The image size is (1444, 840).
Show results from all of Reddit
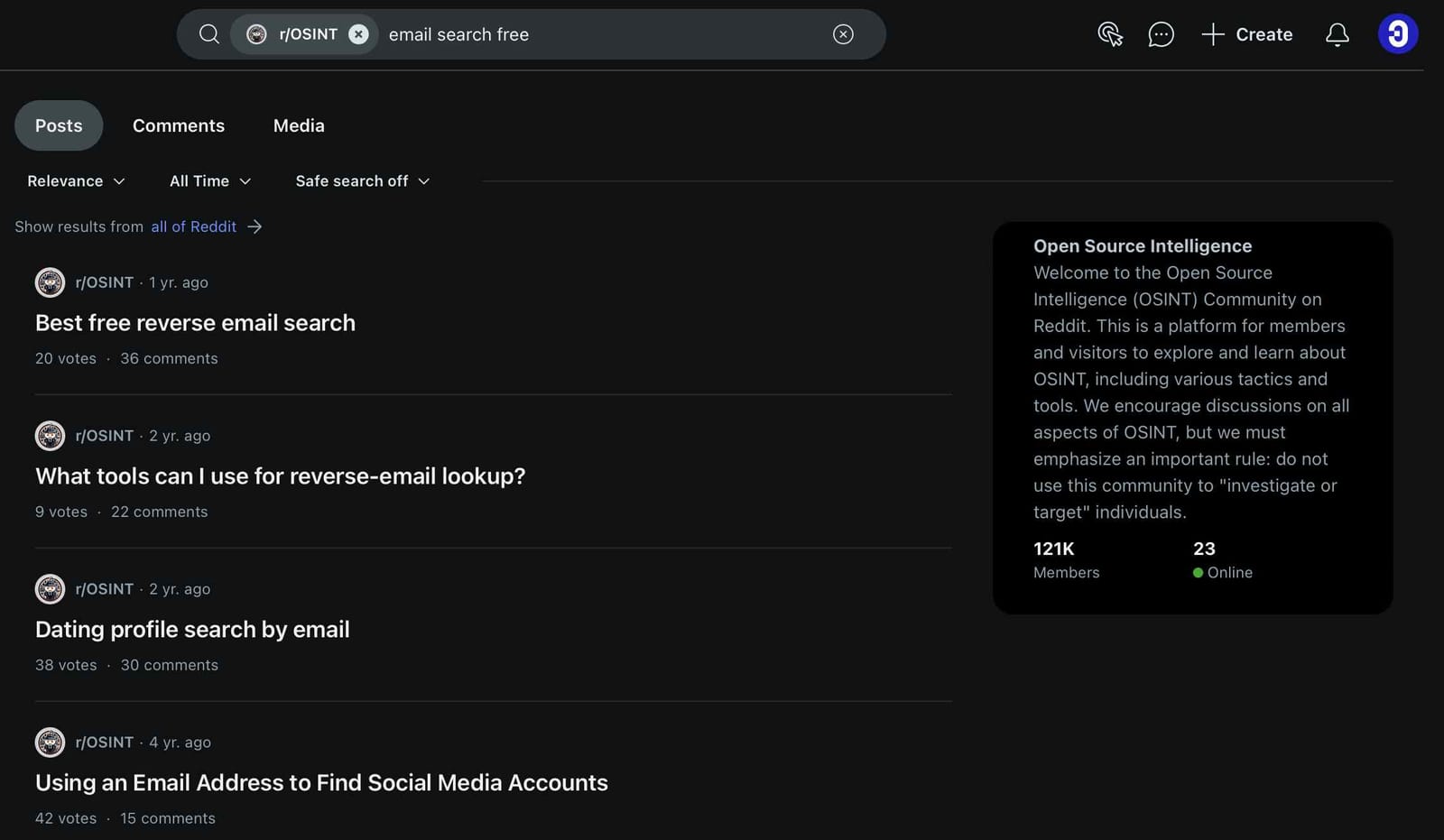tap(193, 226)
